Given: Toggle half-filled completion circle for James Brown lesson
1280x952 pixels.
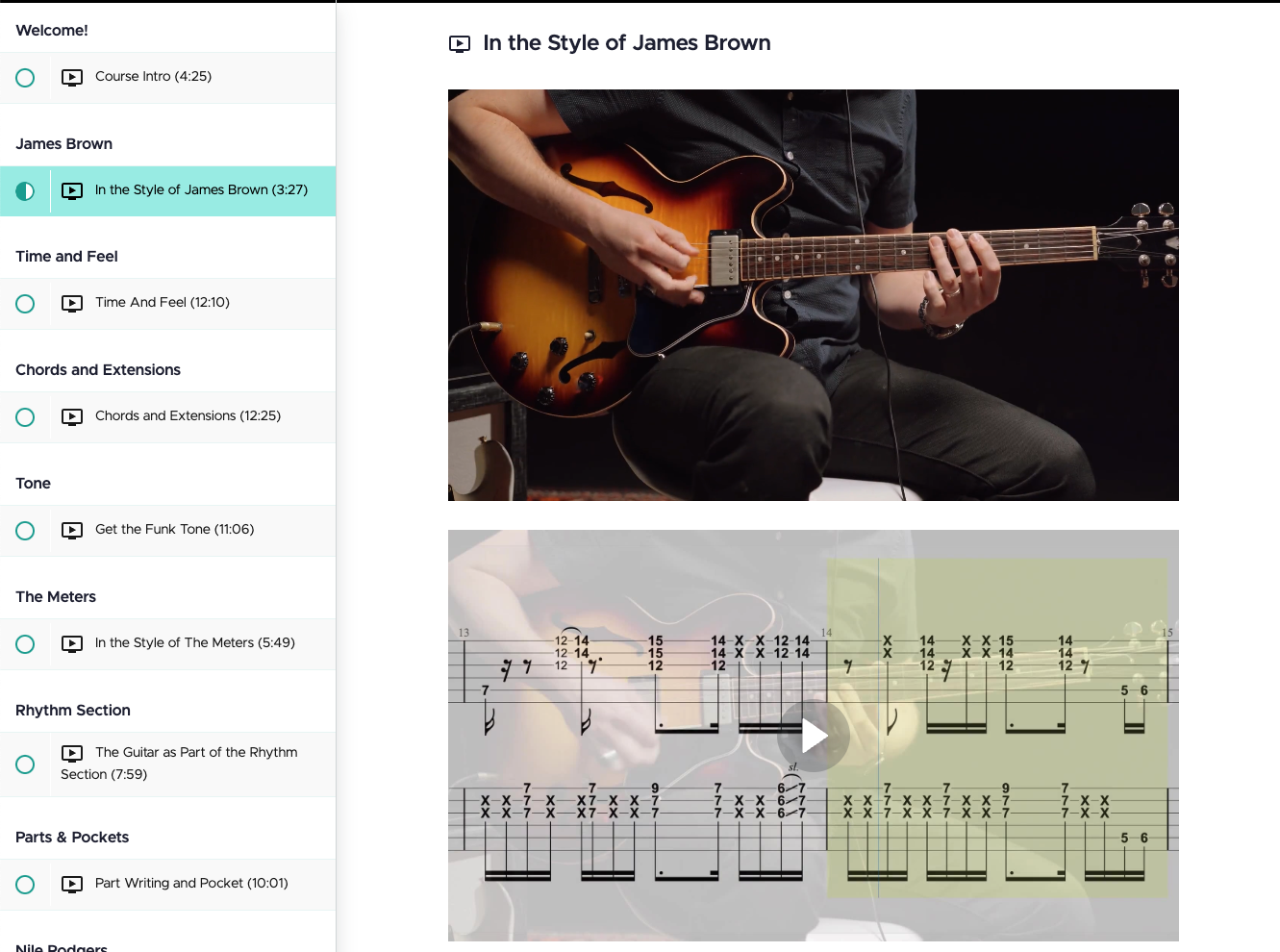Looking at the screenshot, I should [x=25, y=191].
